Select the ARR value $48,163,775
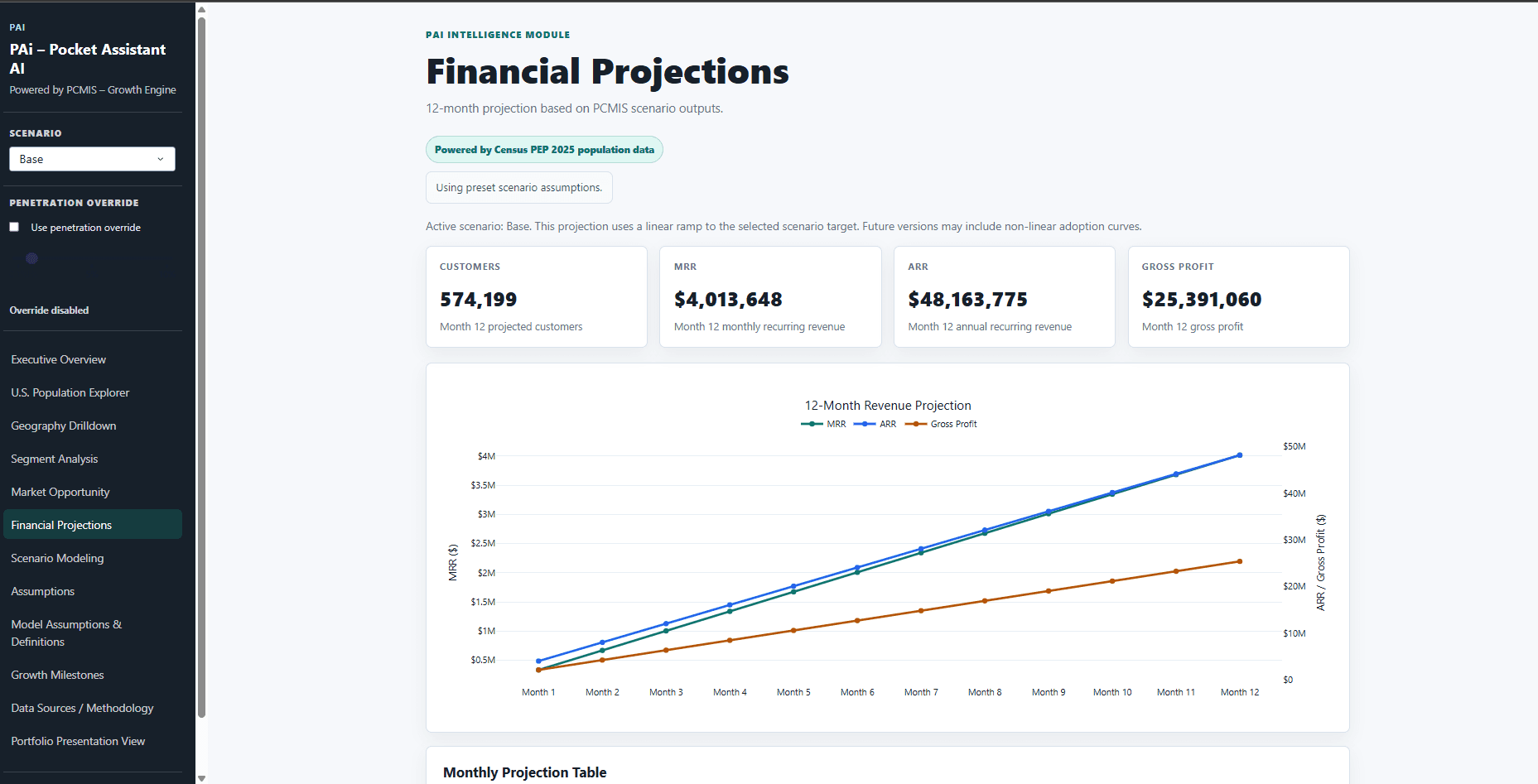The width and height of the screenshot is (1538, 784). click(x=967, y=300)
